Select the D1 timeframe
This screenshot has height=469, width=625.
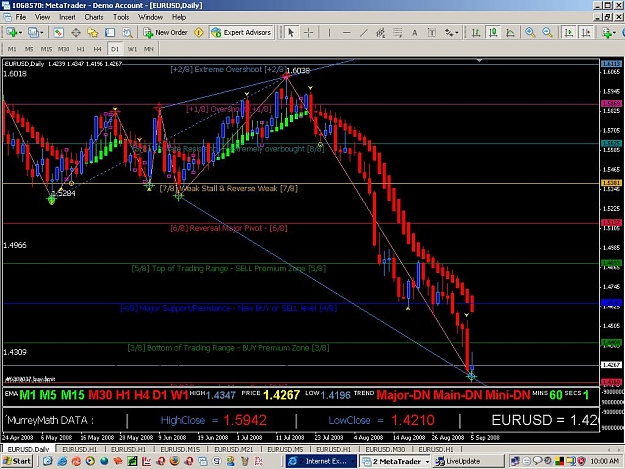click(115, 49)
